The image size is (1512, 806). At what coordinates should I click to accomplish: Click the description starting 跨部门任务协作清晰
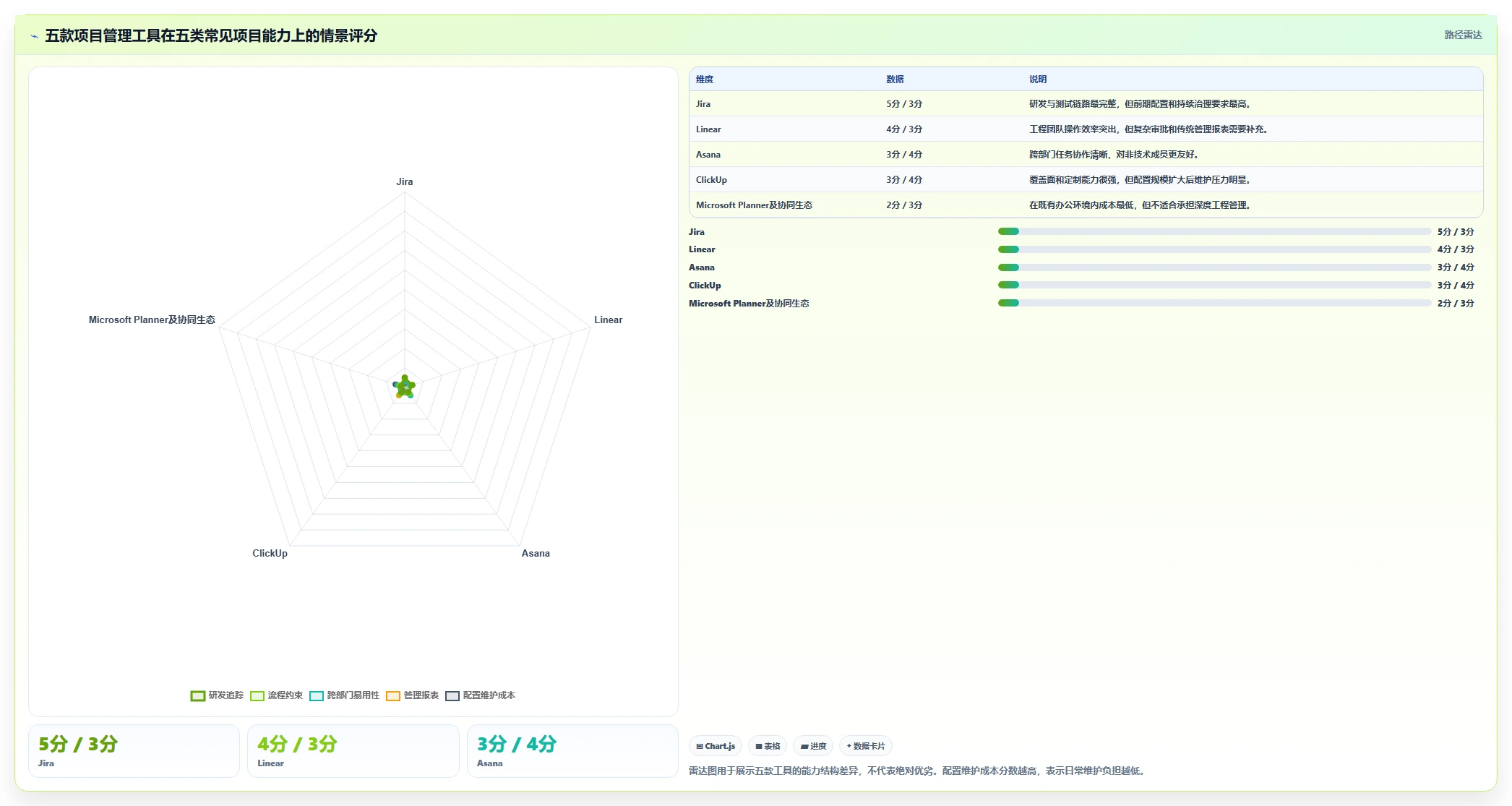[1114, 155]
